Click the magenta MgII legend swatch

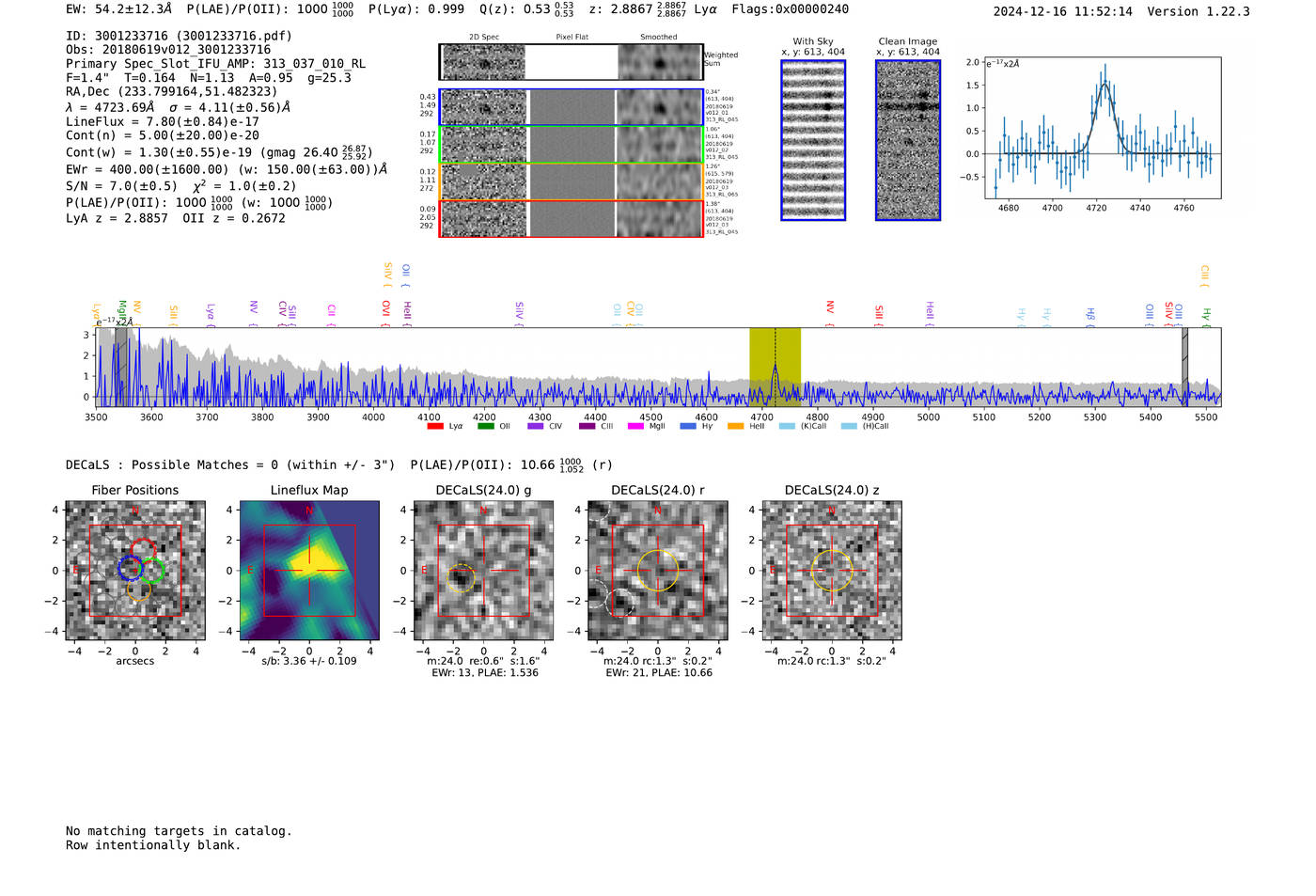point(635,426)
